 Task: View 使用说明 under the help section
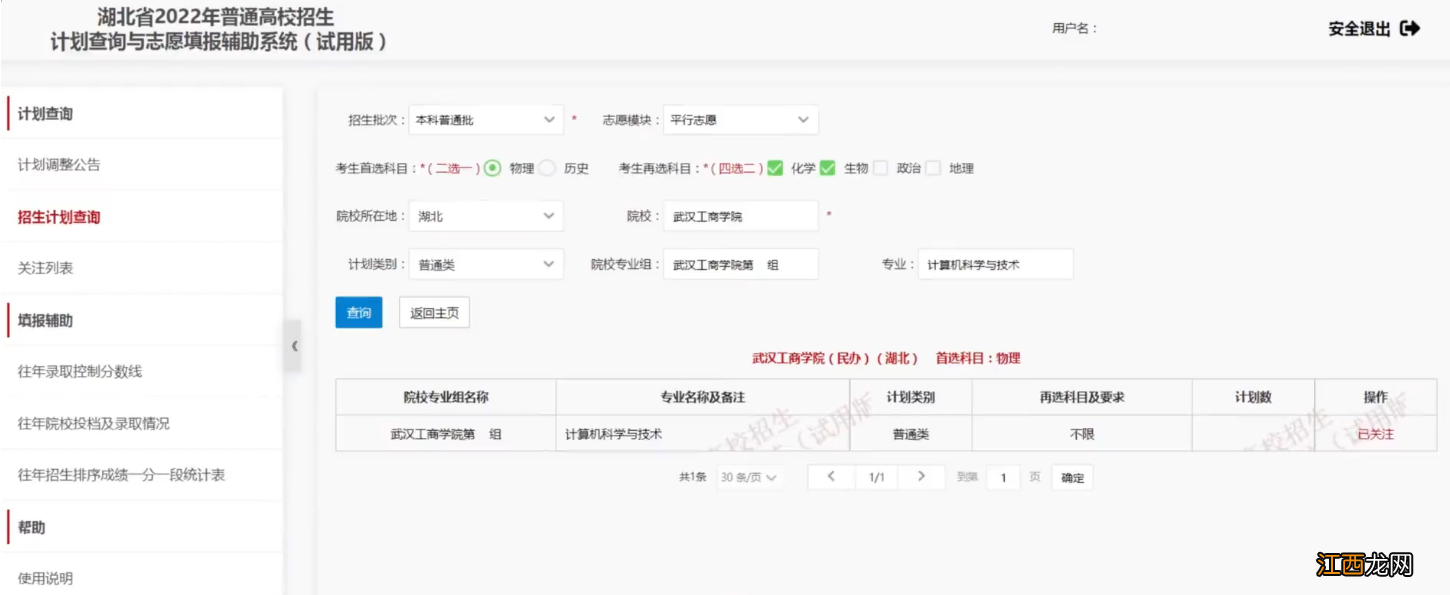click(x=45, y=577)
